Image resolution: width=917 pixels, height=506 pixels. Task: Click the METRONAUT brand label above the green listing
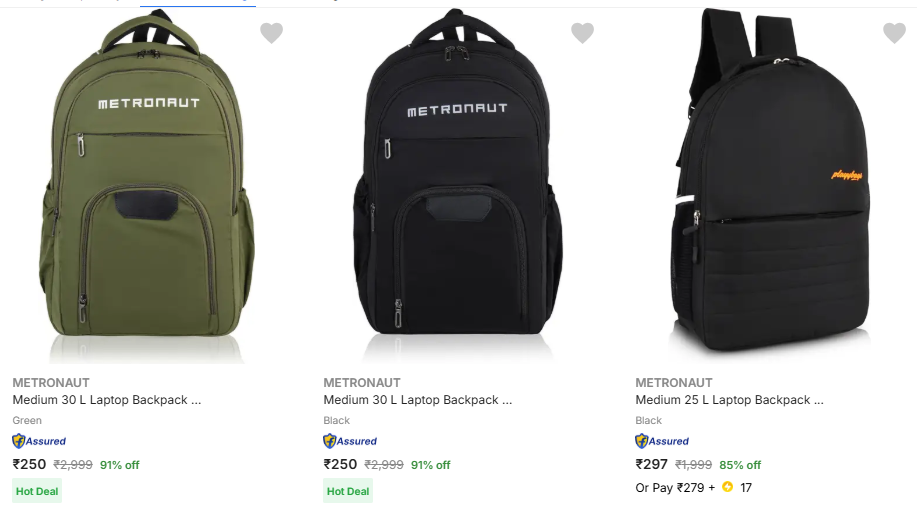(52, 382)
